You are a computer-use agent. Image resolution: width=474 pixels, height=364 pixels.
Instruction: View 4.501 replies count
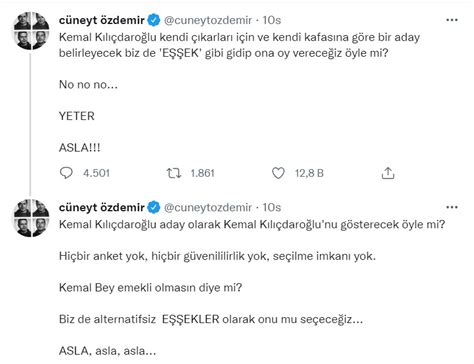(96, 173)
